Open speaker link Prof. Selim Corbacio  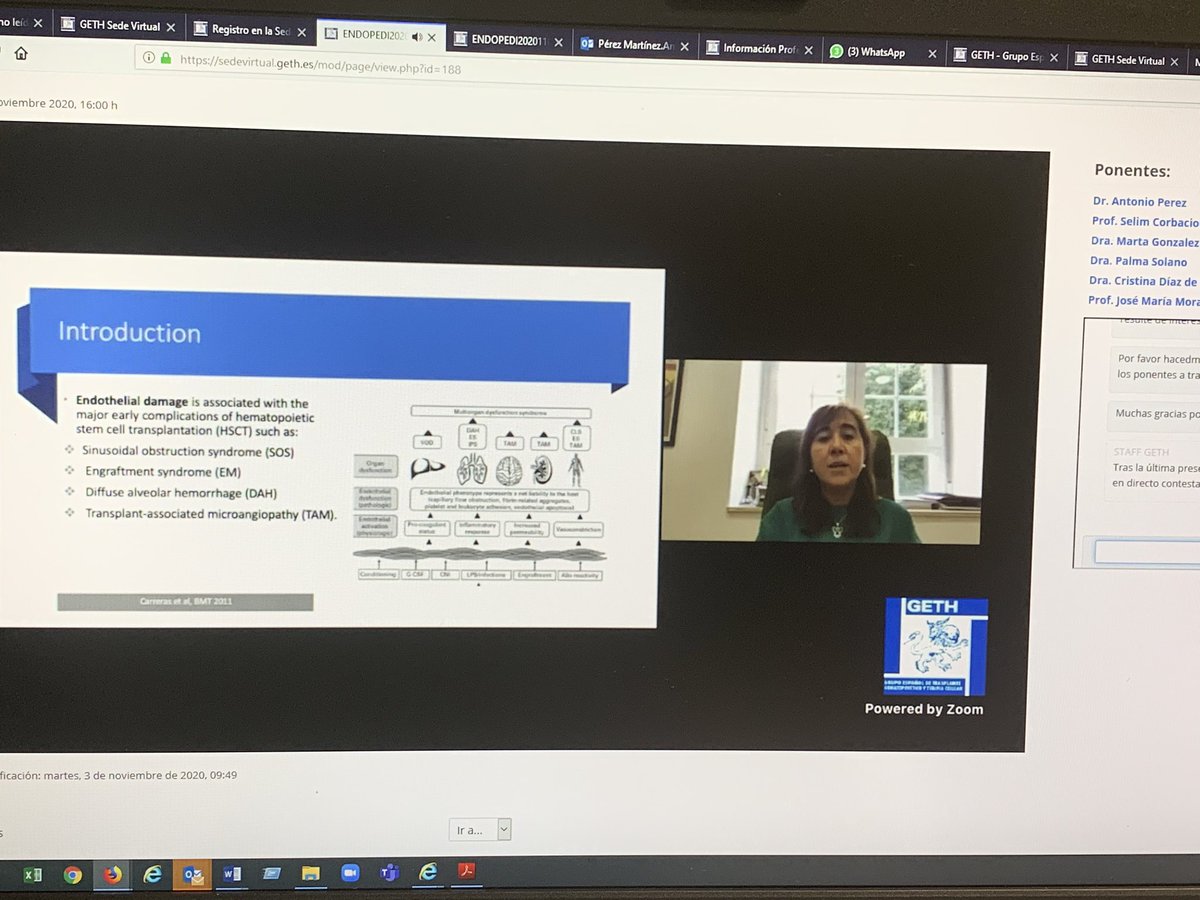point(1145,222)
